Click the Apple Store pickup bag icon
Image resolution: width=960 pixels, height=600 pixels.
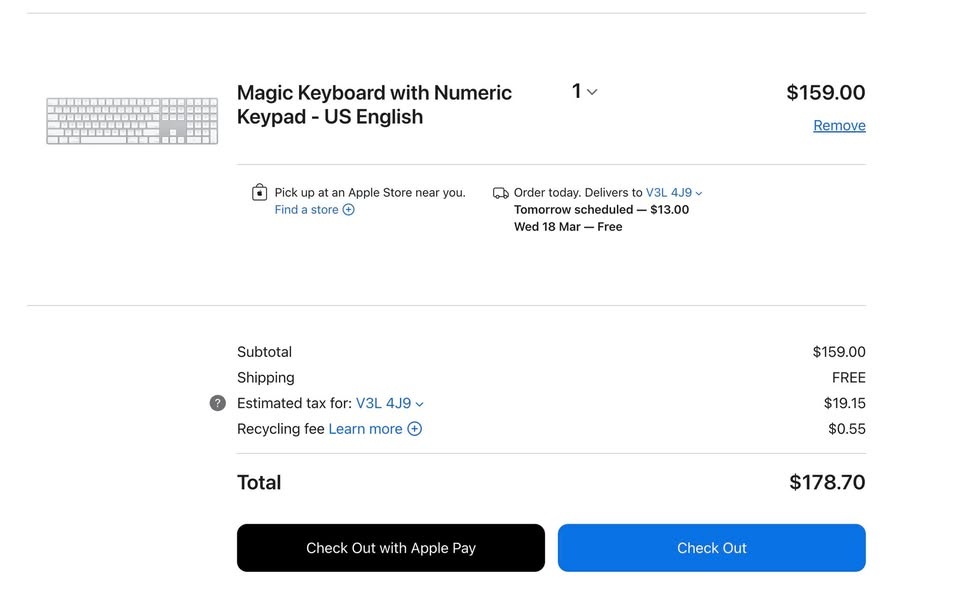click(259, 193)
